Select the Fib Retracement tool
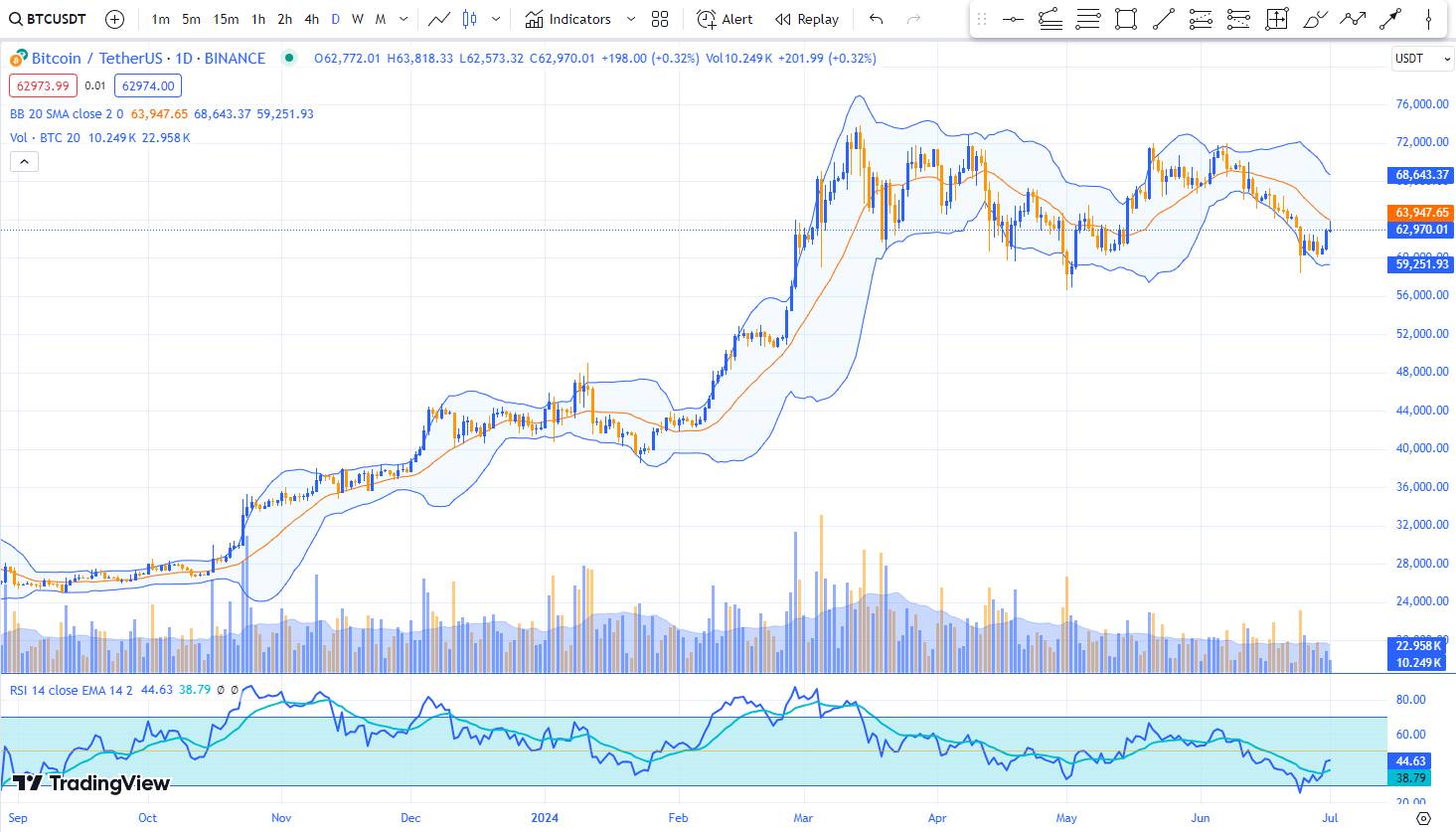Image resolution: width=1456 pixels, height=832 pixels. coord(1088,19)
